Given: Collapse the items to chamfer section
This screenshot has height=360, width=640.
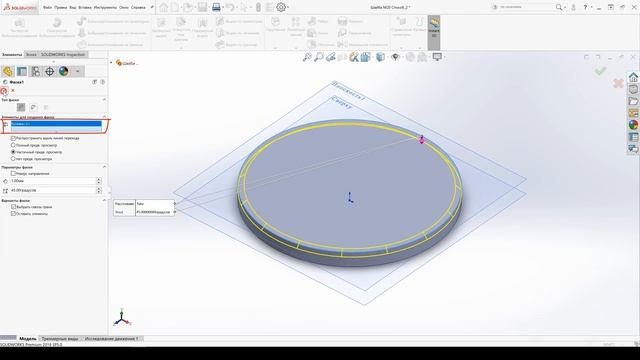Looking at the screenshot, I should tap(104, 117).
